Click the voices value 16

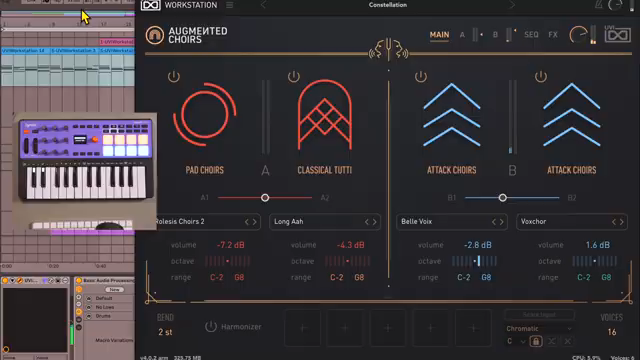click(611, 332)
